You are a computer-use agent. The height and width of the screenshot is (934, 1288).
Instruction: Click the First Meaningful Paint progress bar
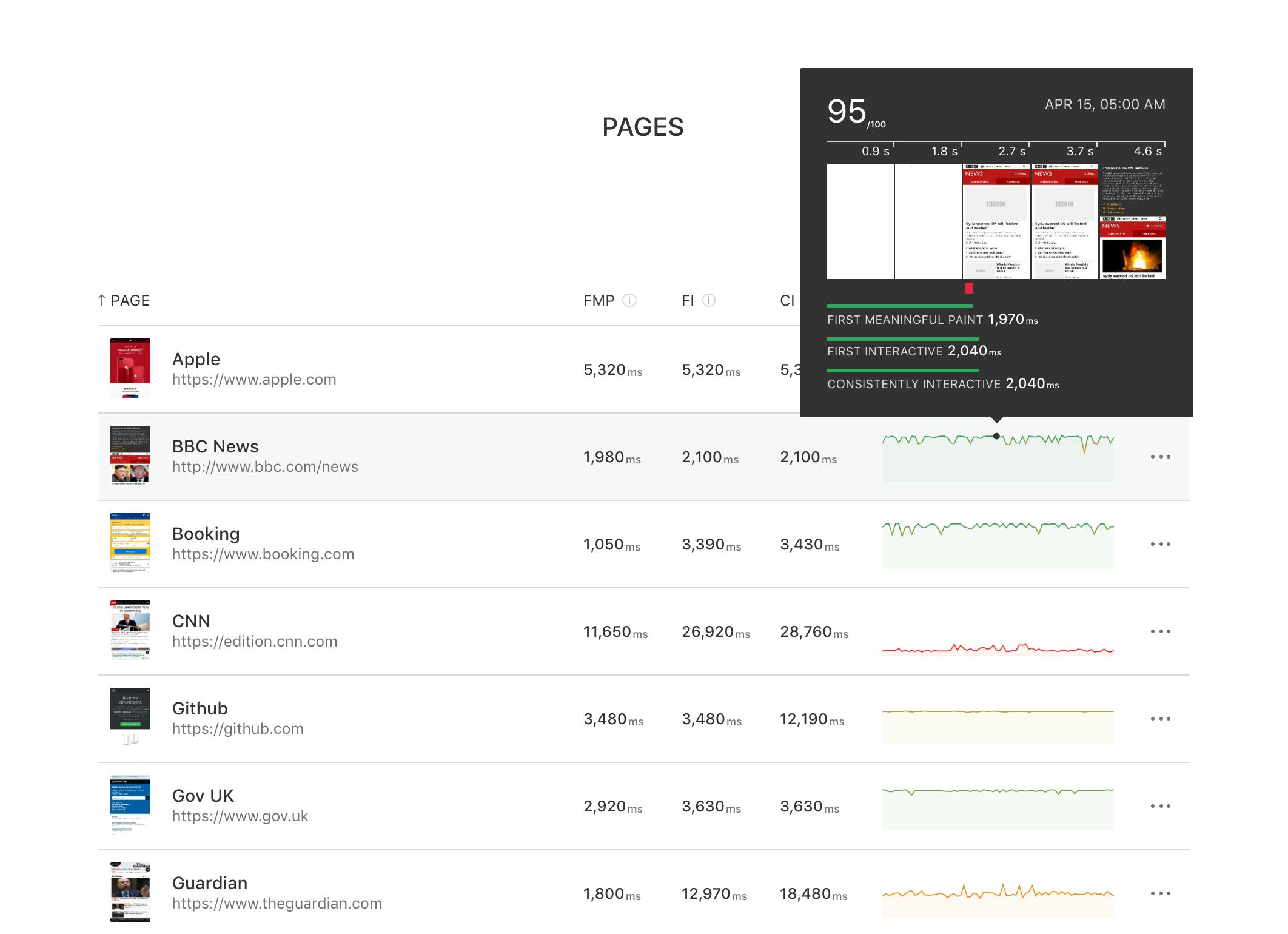tap(900, 306)
